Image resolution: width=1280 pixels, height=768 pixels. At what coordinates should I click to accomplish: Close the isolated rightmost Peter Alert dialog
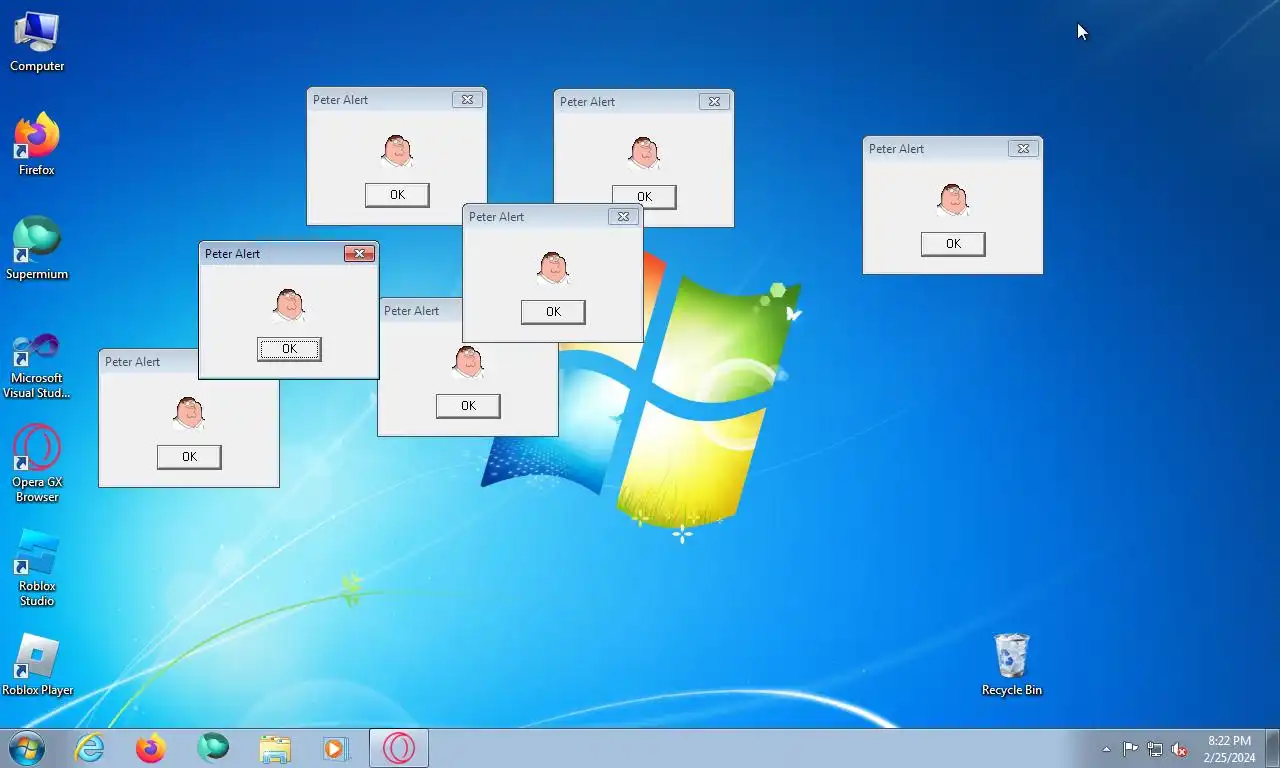click(x=1023, y=149)
